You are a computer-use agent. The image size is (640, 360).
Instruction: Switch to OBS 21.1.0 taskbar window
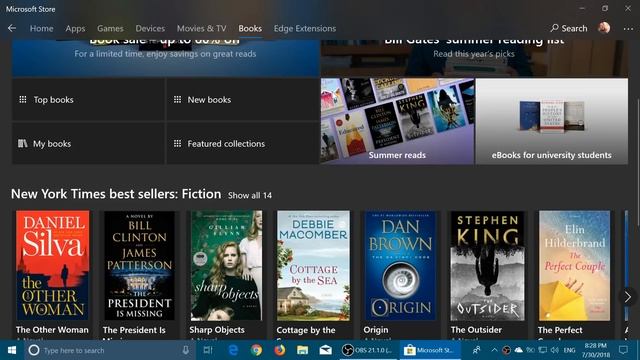[368, 350]
